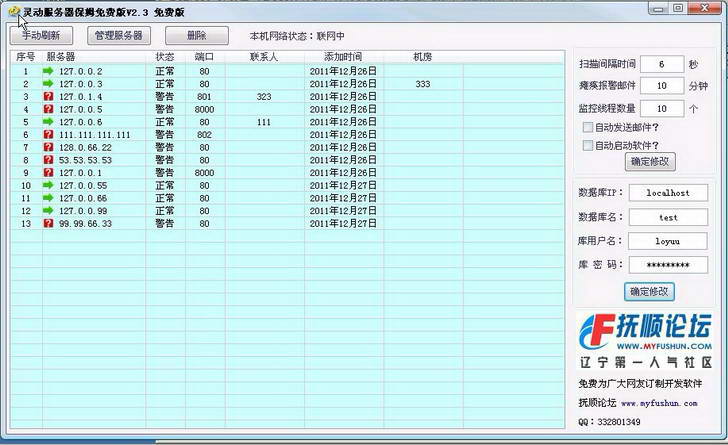728x445 pixels.
Task: Select server address 111.111.111.111
Action: (95, 135)
